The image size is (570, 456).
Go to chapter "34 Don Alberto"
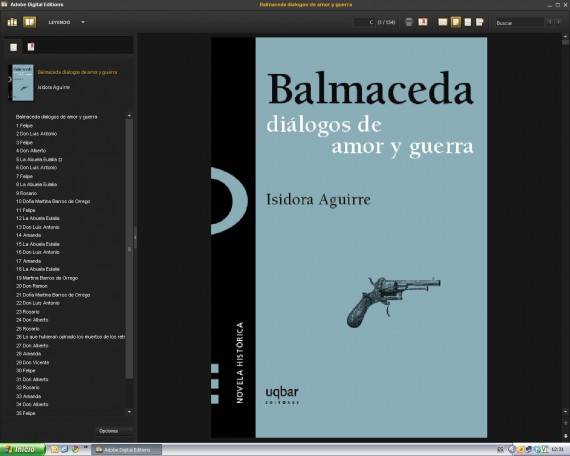[32, 404]
